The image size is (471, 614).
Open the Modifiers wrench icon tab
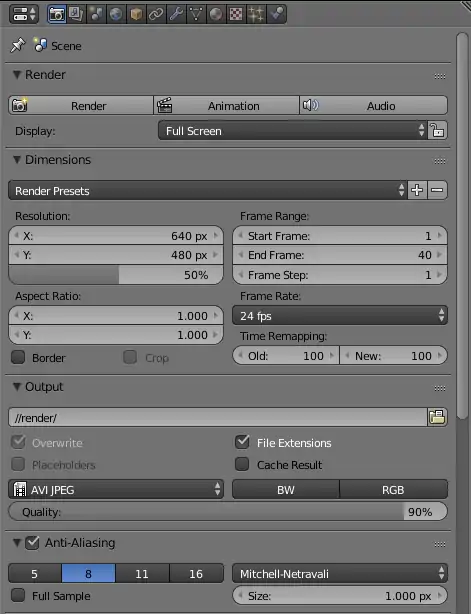(176, 14)
